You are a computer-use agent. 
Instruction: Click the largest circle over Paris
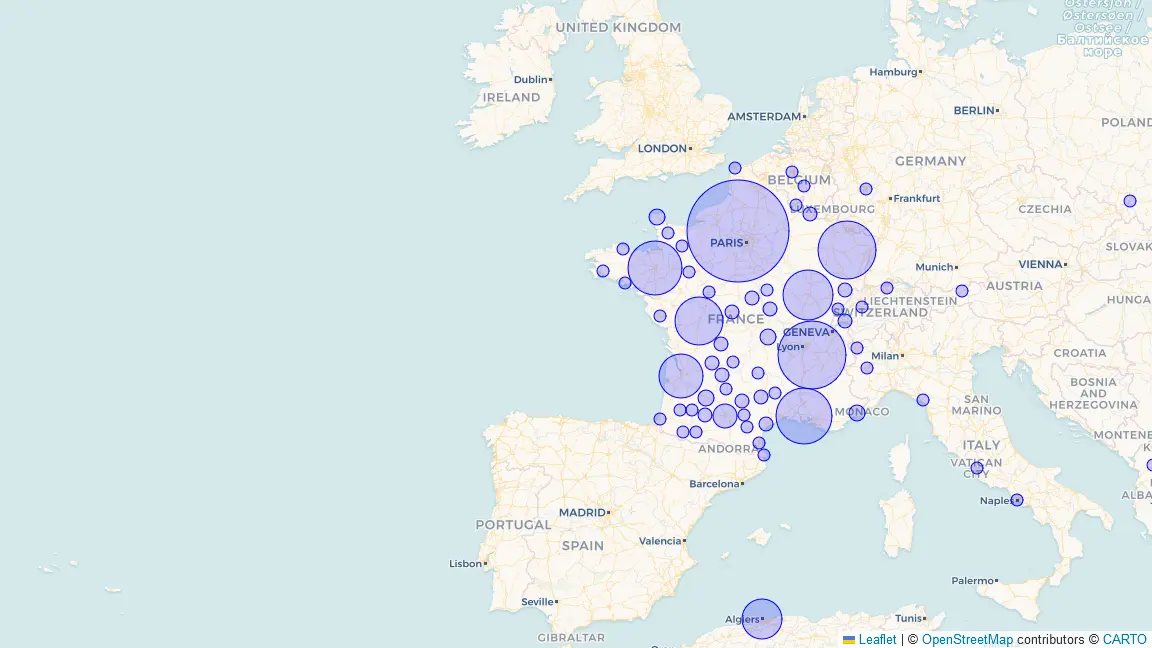point(738,231)
